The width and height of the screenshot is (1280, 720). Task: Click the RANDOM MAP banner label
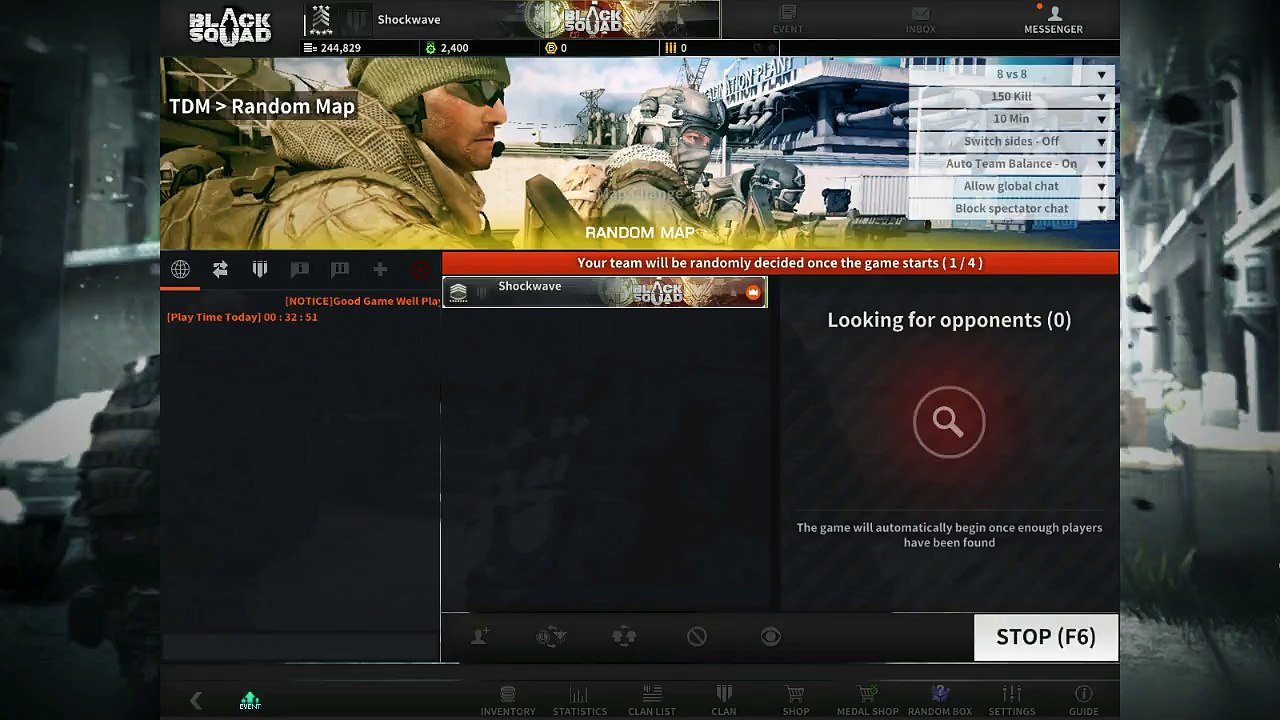click(x=640, y=233)
